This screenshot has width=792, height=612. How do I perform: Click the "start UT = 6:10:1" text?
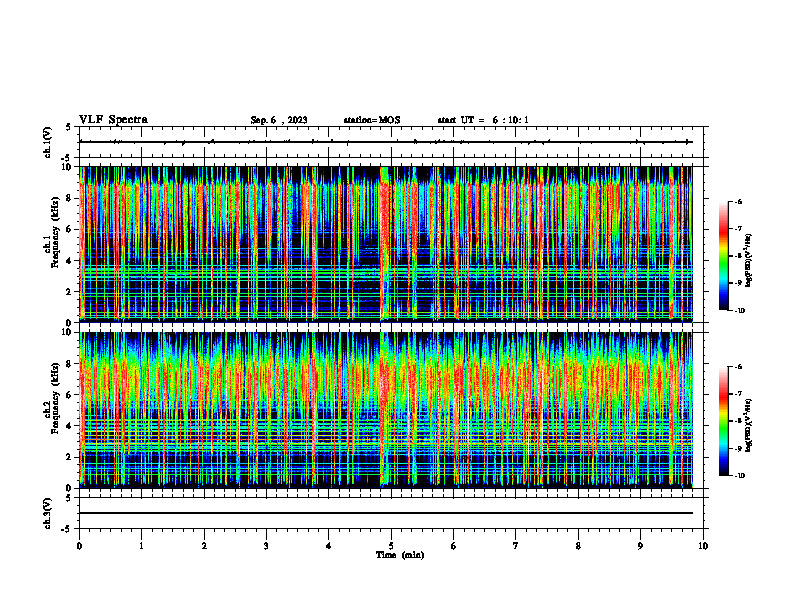coord(483,120)
